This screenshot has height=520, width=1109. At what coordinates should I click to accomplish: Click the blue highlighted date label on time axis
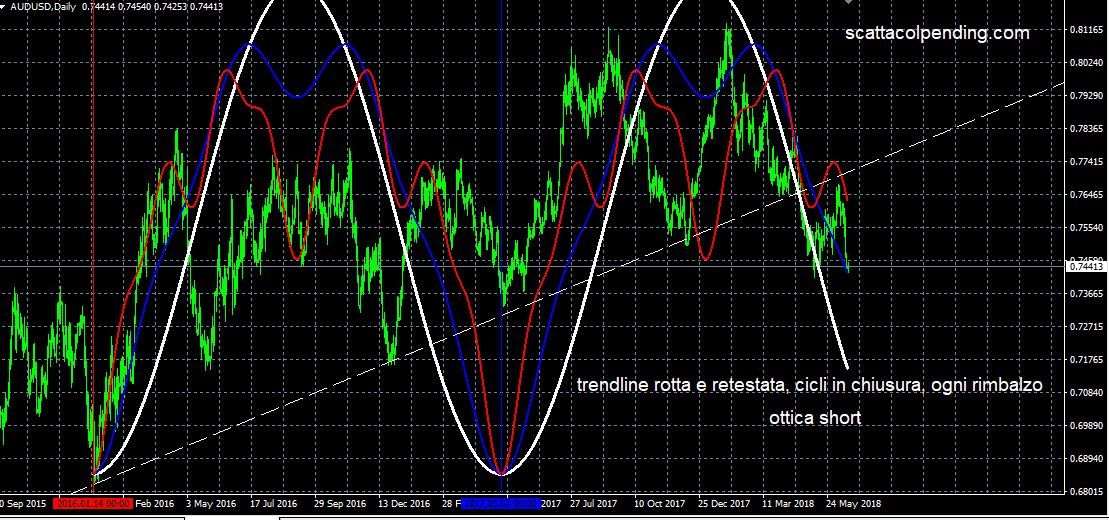[500, 505]
